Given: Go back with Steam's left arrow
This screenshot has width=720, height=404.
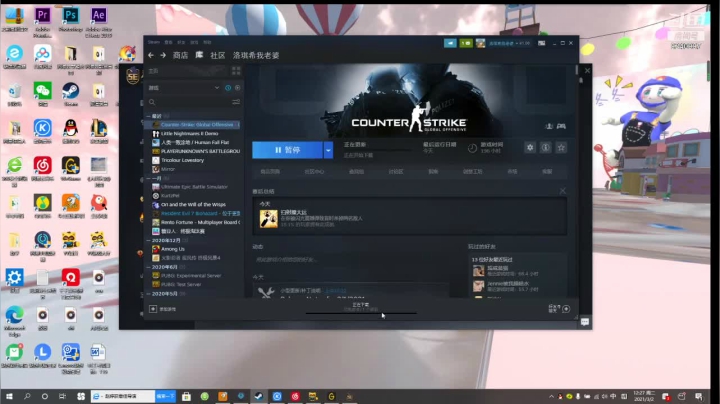Looking at the screenshot, I should coord(151,56).
